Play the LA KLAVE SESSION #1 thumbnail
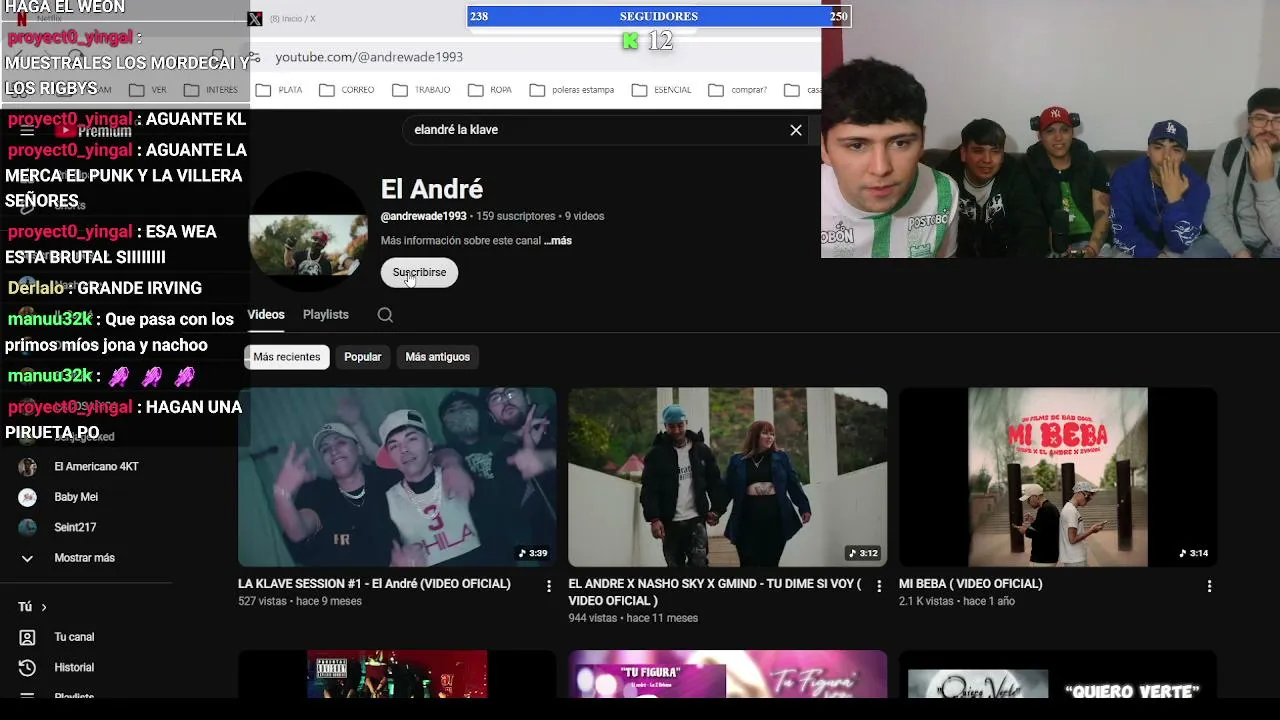1280x720 pixels. [x=397, y=477]
